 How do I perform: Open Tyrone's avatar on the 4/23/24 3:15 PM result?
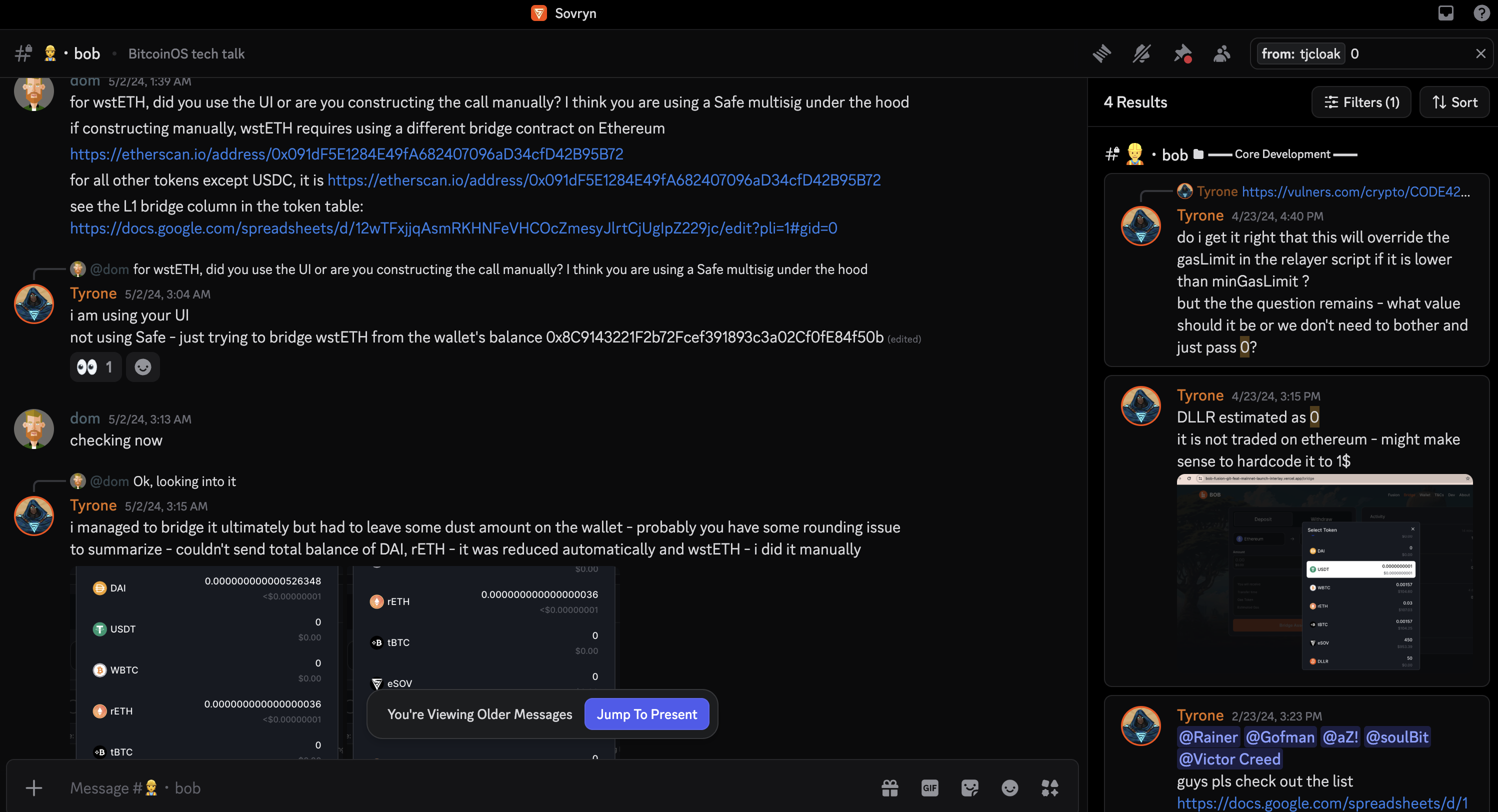tap(1140, 406)
